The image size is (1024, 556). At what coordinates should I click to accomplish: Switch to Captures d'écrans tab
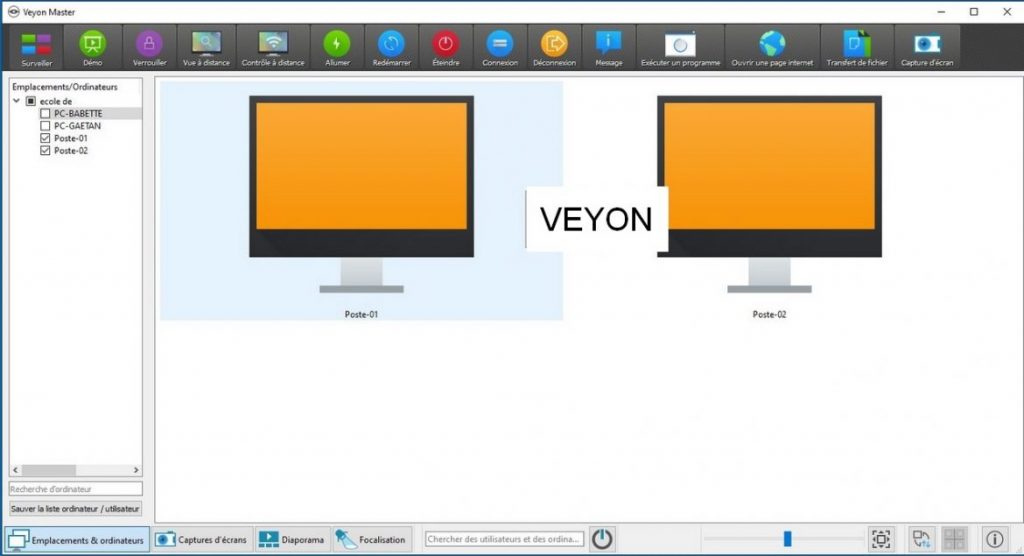202,540
